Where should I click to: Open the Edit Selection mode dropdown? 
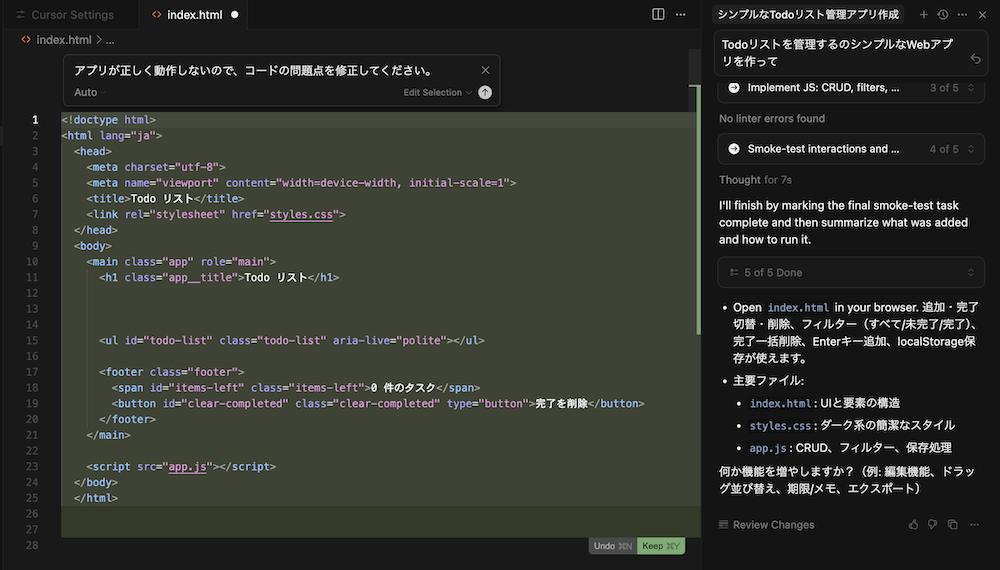438,92
